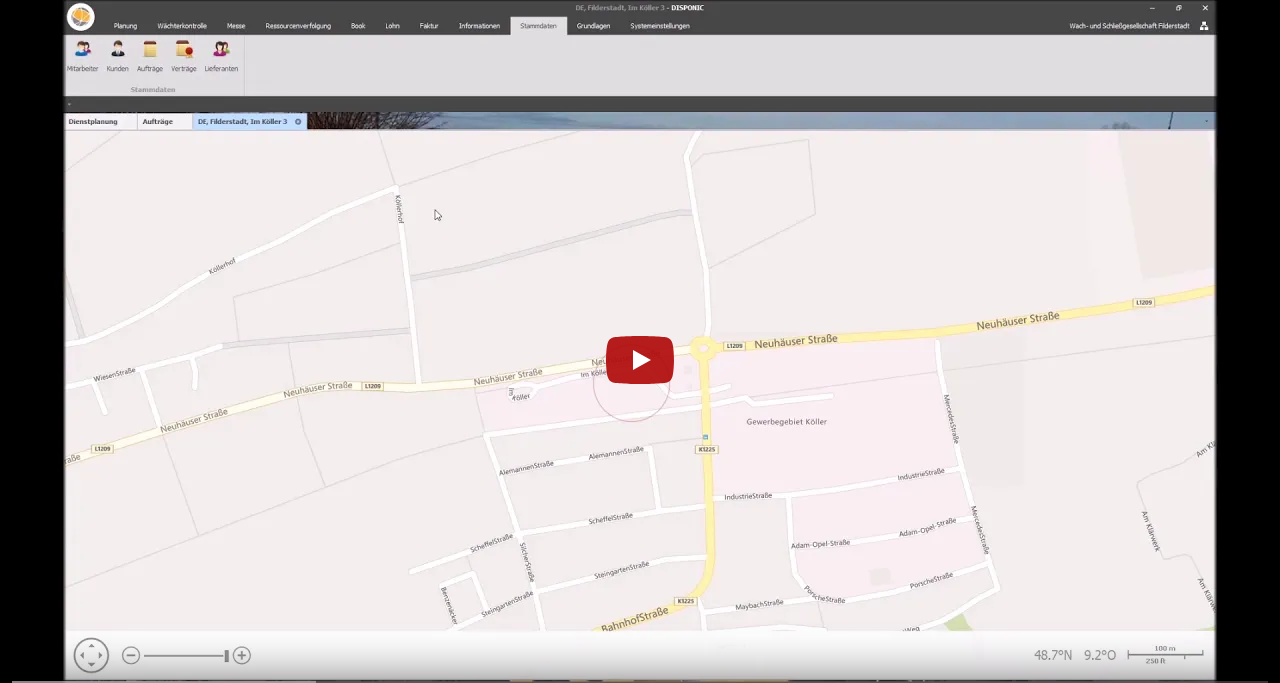The height and width of the screenshot is (683, 1280).
Task: Collapse the ribbon using the small arrow below it
Action: (69, 104)
